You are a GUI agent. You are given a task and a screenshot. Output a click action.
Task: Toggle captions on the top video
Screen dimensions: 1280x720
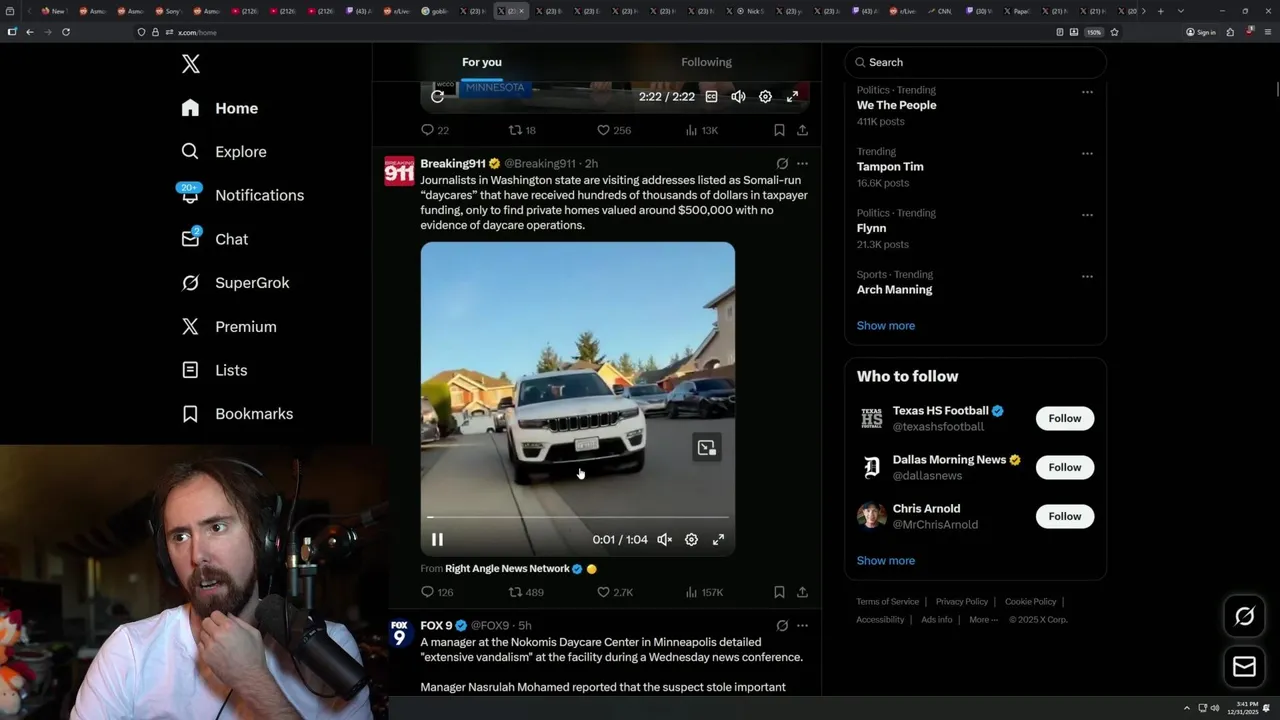click(711, 96)
